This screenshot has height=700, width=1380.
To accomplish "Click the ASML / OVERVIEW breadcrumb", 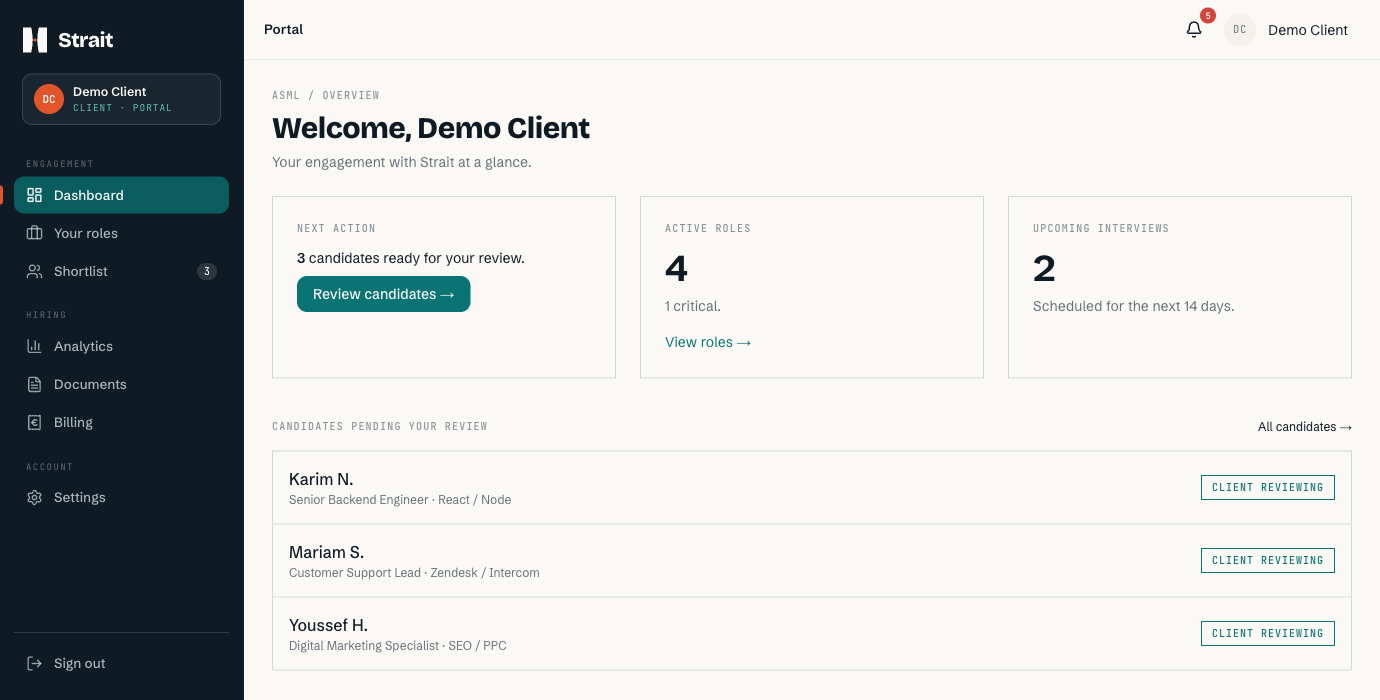I will click(x=326, y=96).
